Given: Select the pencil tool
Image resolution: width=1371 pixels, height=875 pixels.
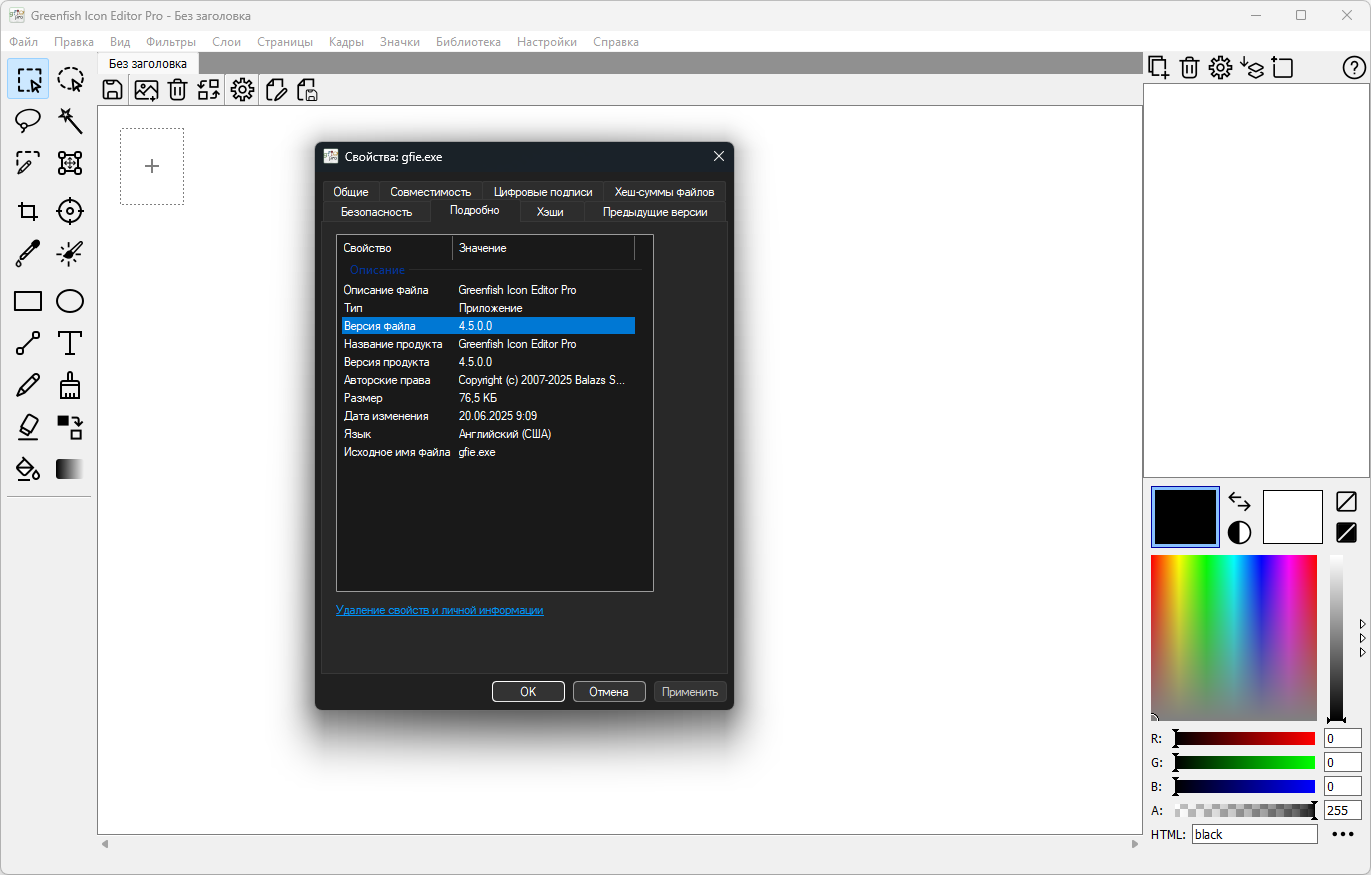Looking at the screenshot, I should click(x=28, y=385).
